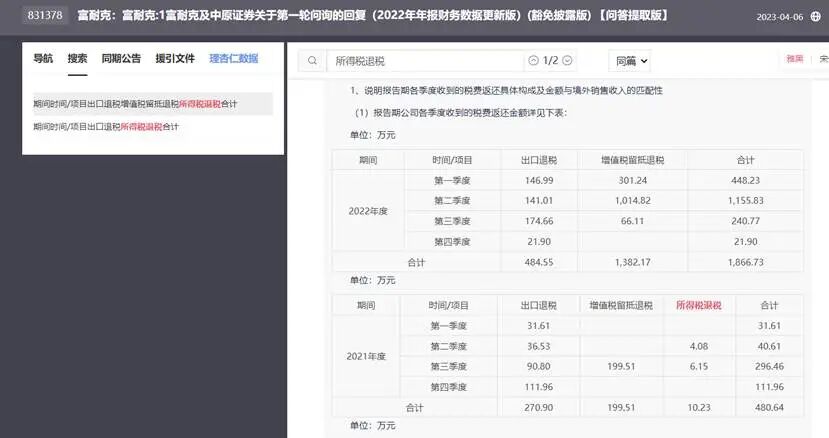
Task: Click total 1,866.73 in 2022 table
Action: pos(745,262)
